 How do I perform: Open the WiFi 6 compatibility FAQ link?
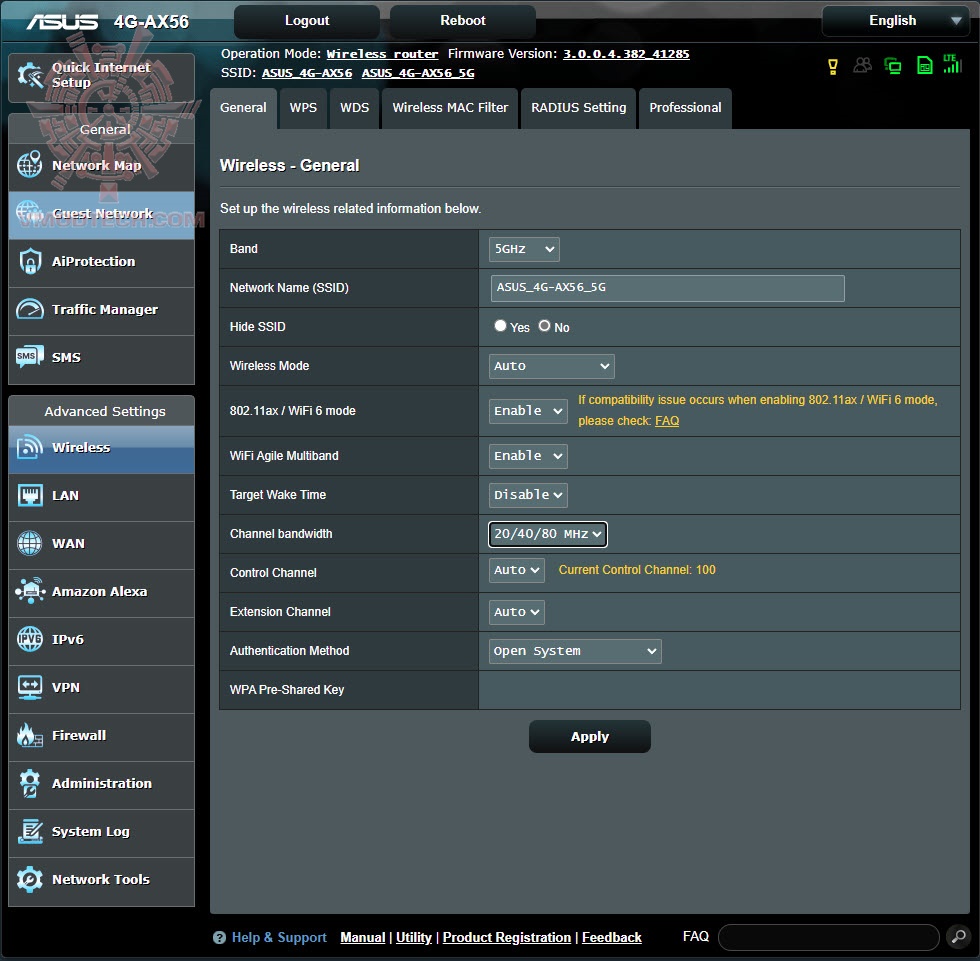[667, 421]
